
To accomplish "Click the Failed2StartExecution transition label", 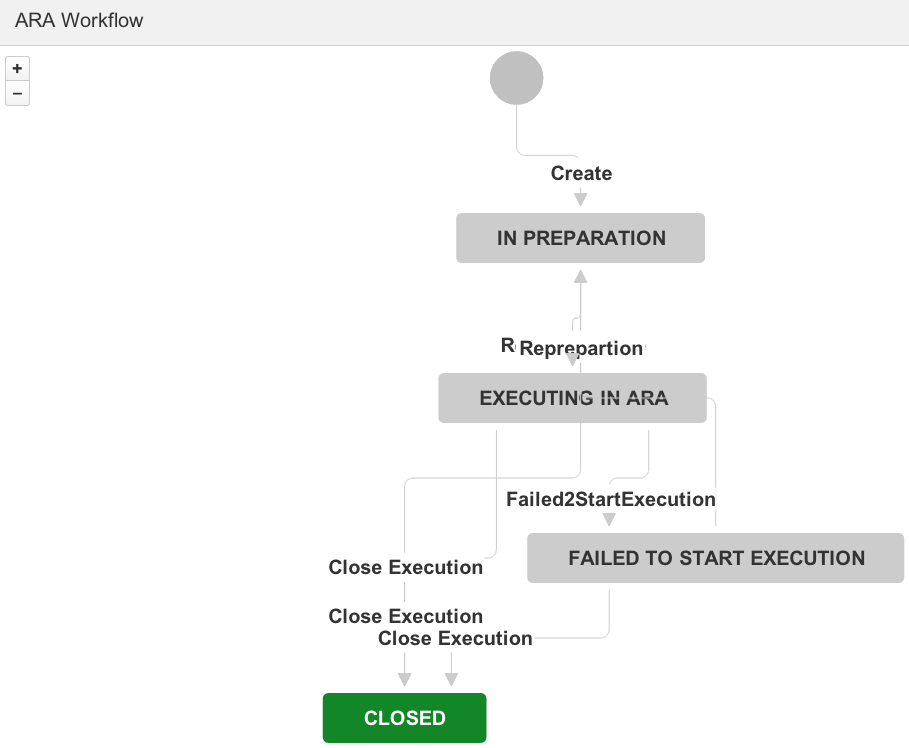I will pos(610,499).
